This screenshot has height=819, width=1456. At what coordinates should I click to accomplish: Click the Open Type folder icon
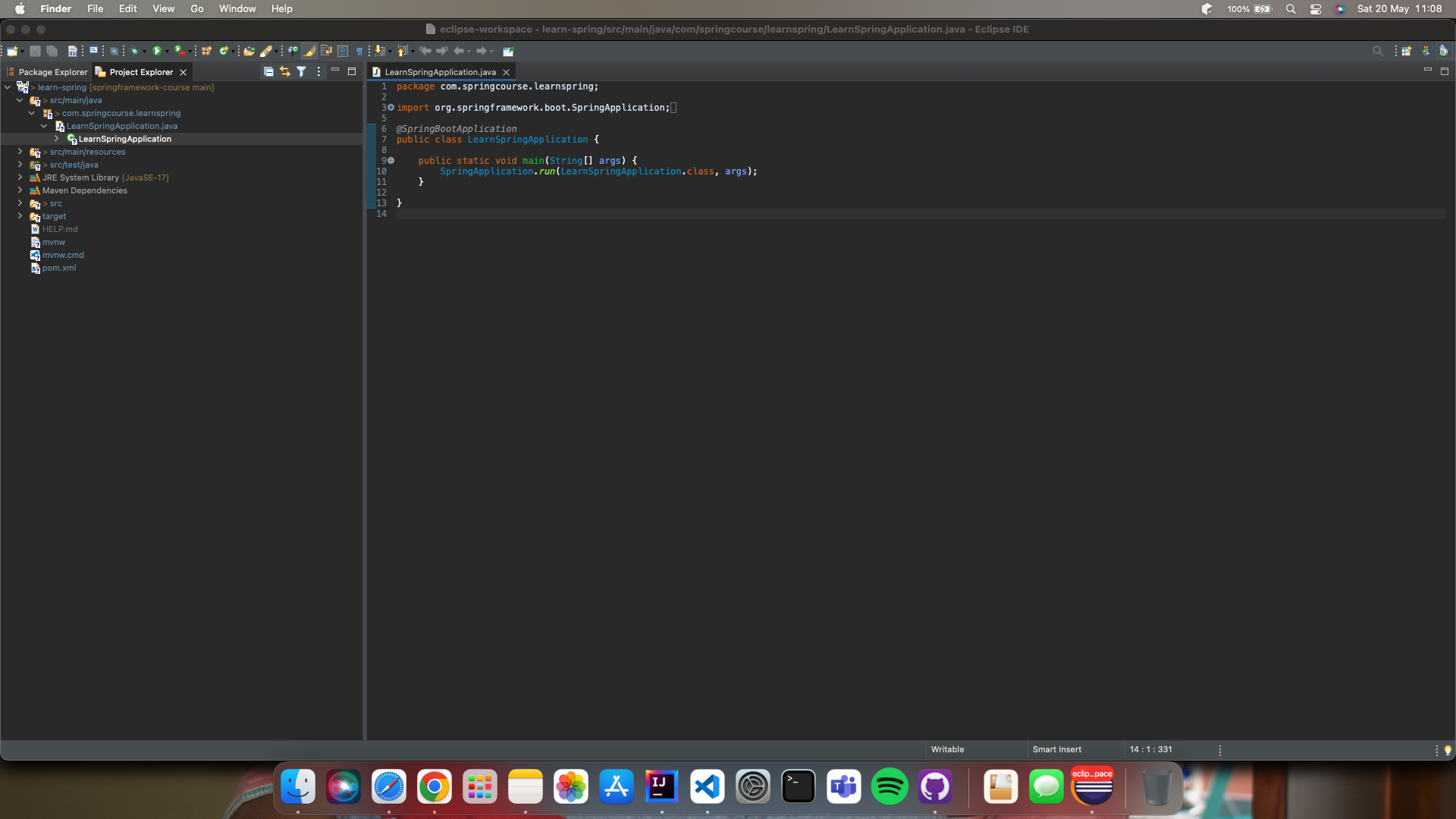click(x=249, y=51)
